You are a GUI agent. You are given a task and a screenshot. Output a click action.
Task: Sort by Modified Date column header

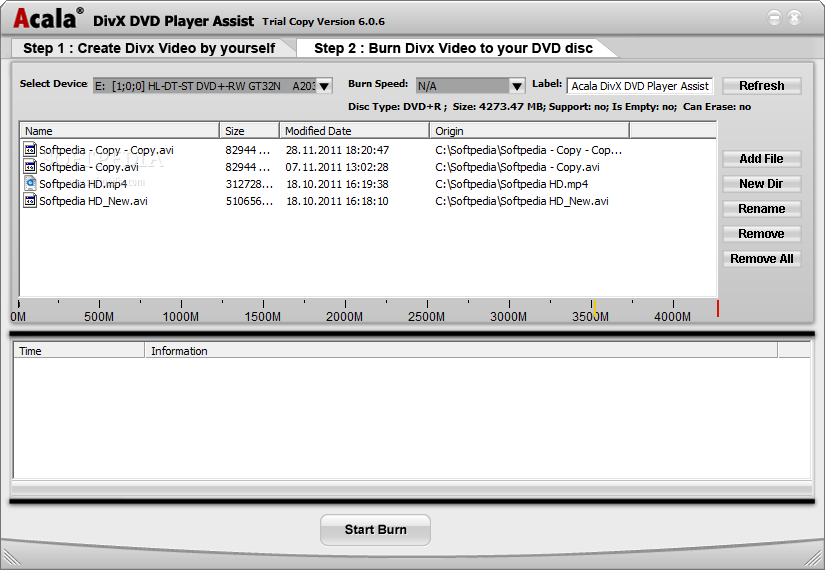tap(355, 131)
